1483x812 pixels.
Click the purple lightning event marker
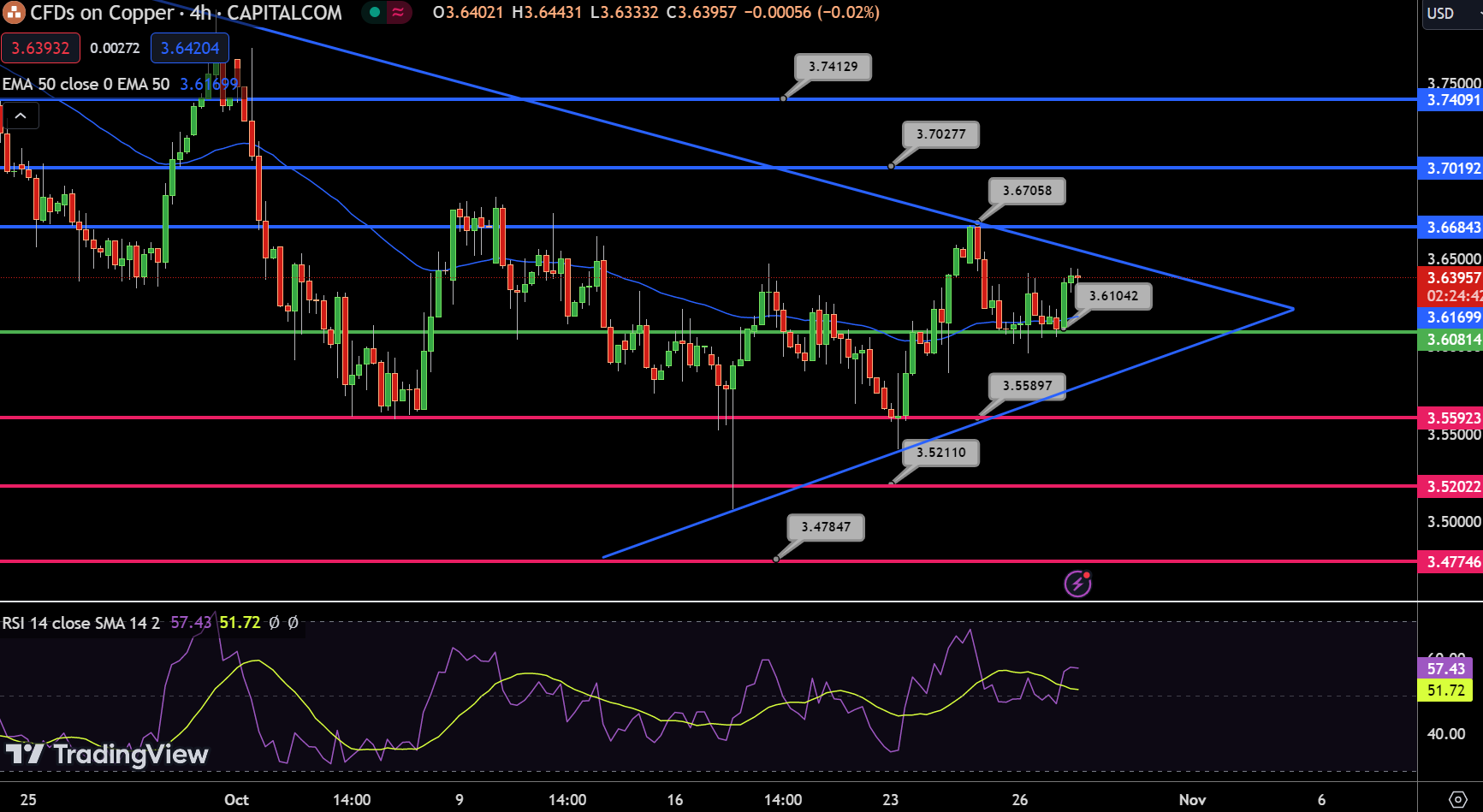coord(1077,584)
